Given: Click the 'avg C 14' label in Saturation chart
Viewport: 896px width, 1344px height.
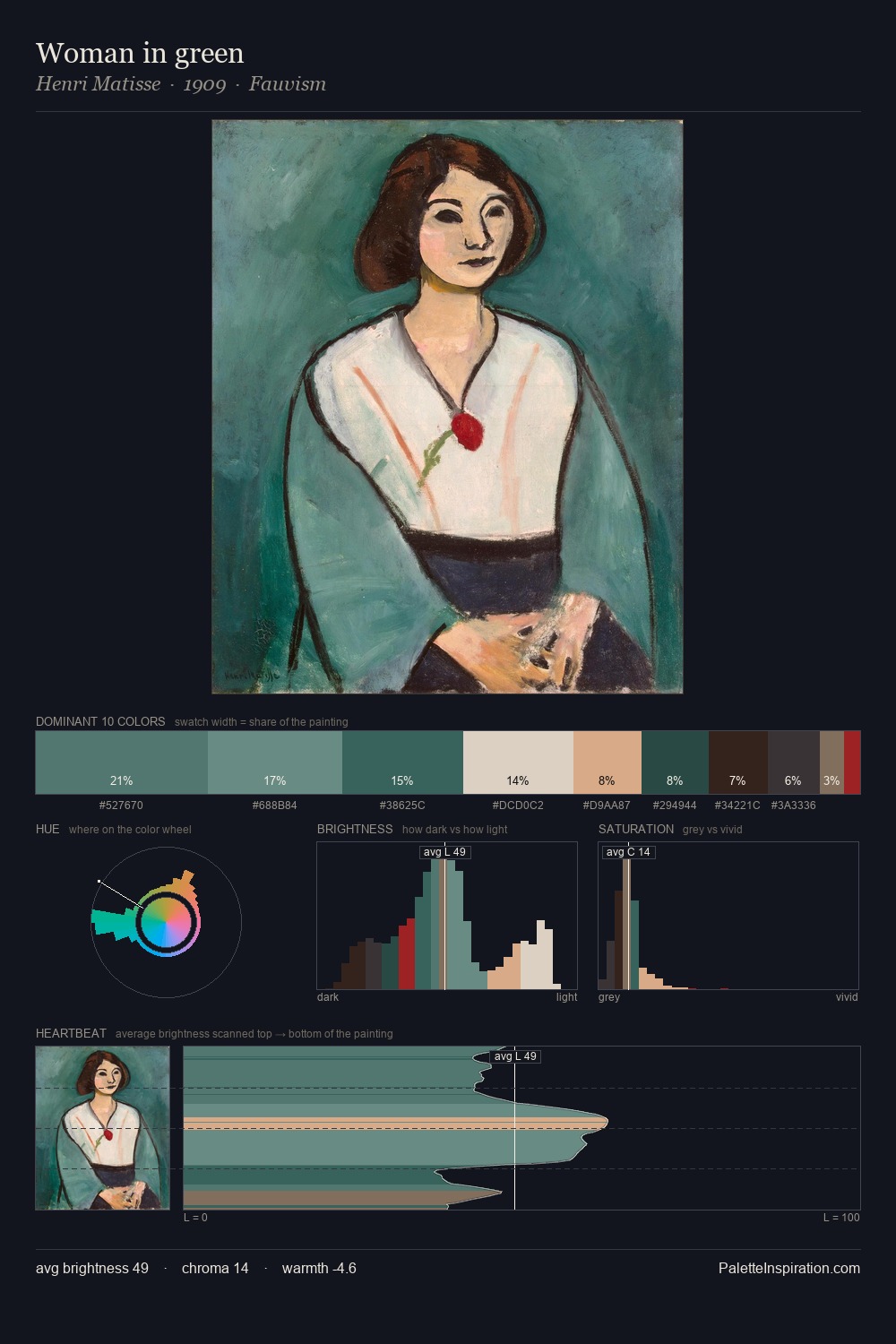Looking at the screenshot, I should [628, 852].
